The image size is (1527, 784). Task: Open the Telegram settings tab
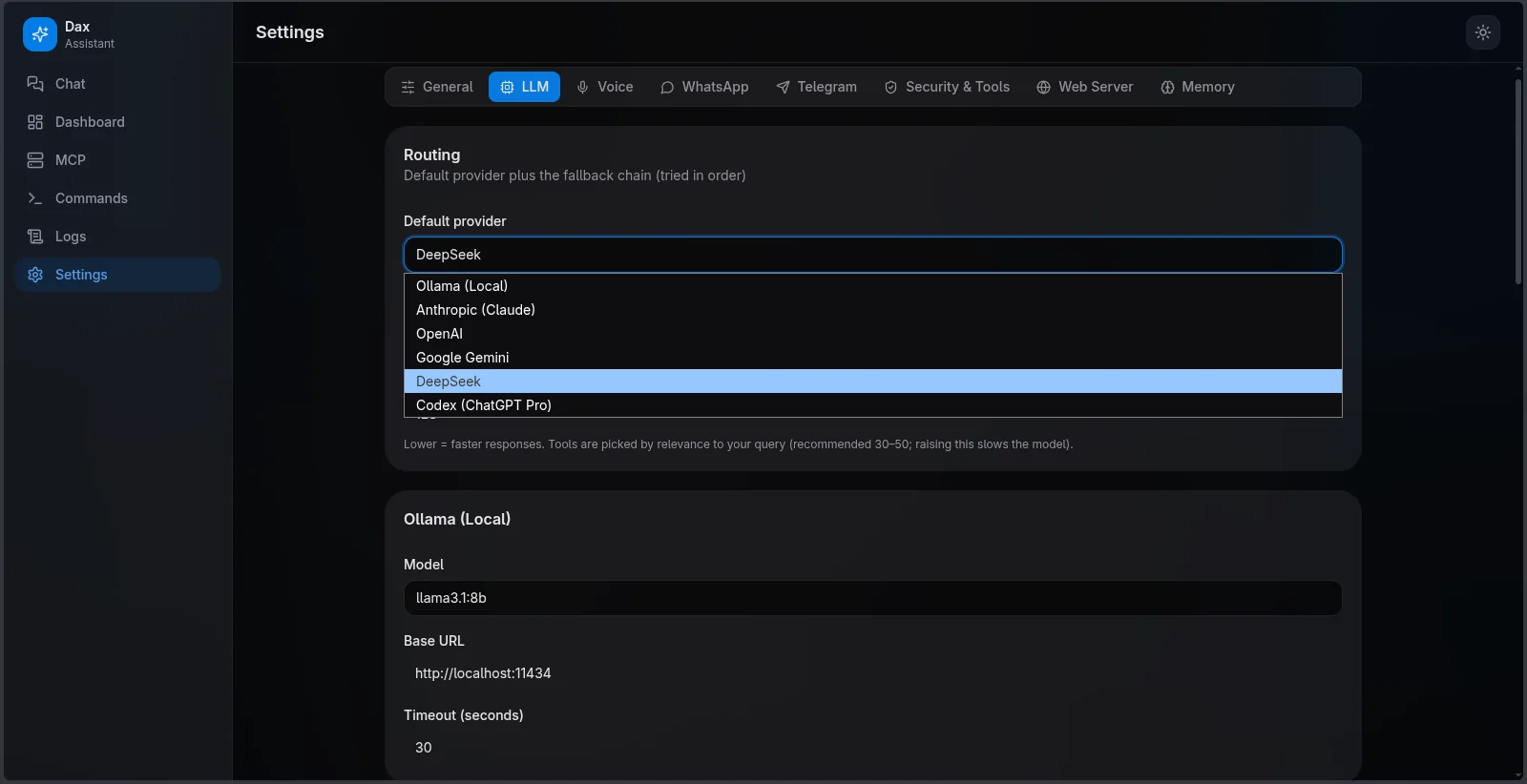point(816,87)
